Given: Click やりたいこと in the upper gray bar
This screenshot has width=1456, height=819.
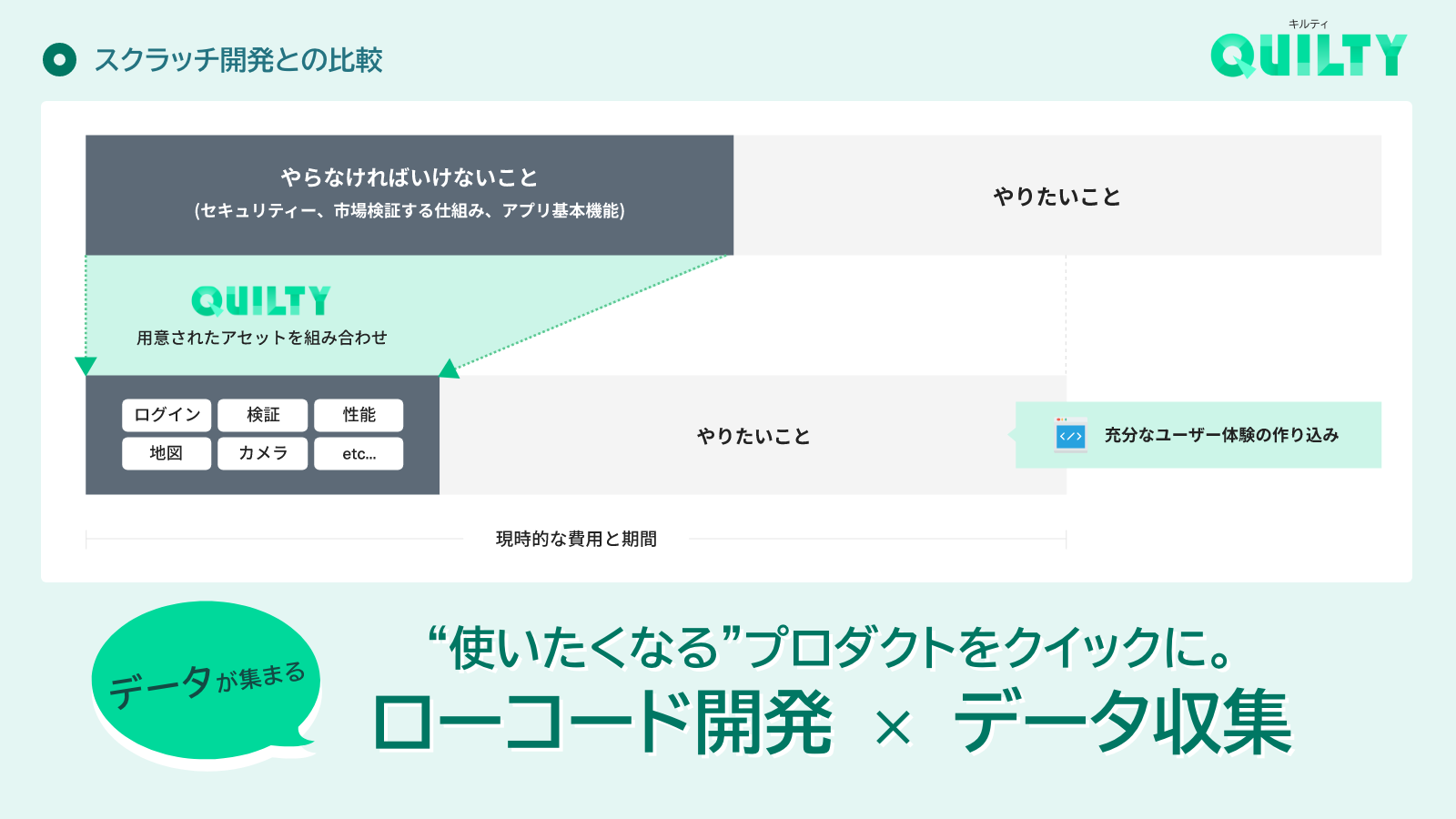Looking at the screenshot, I should [1057, 197].
